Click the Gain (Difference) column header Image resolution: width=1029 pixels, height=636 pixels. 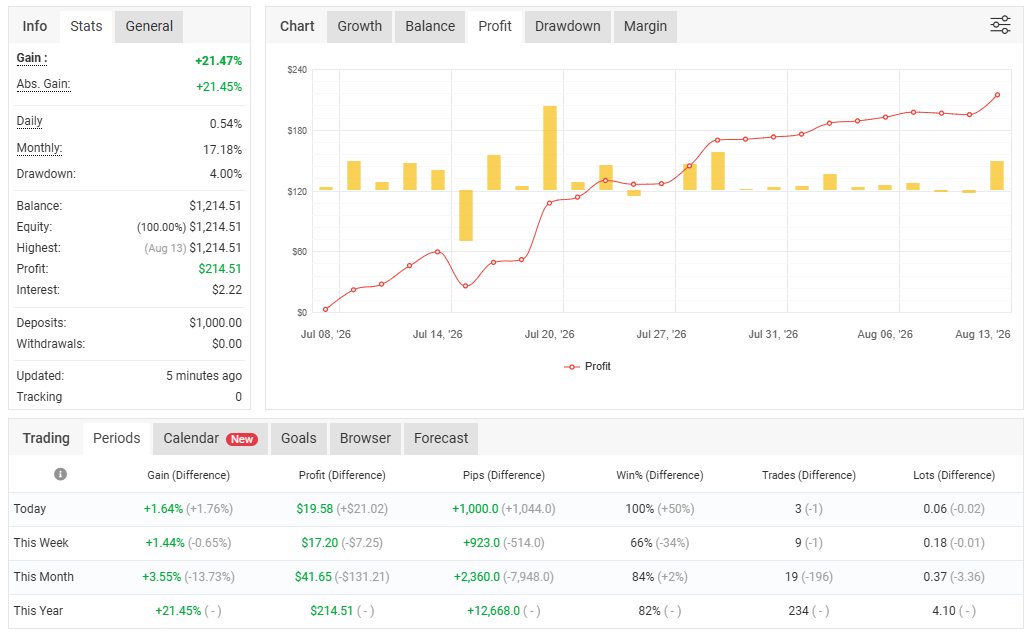(x=188, y=475)
